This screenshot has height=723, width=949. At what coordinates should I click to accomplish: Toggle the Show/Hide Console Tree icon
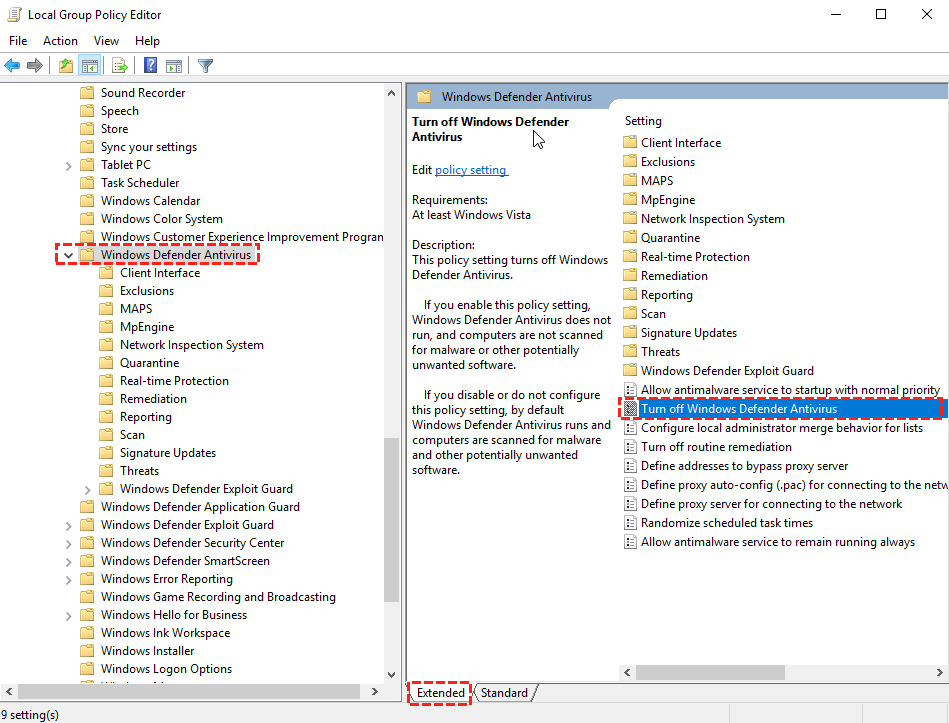click(90, 65)
